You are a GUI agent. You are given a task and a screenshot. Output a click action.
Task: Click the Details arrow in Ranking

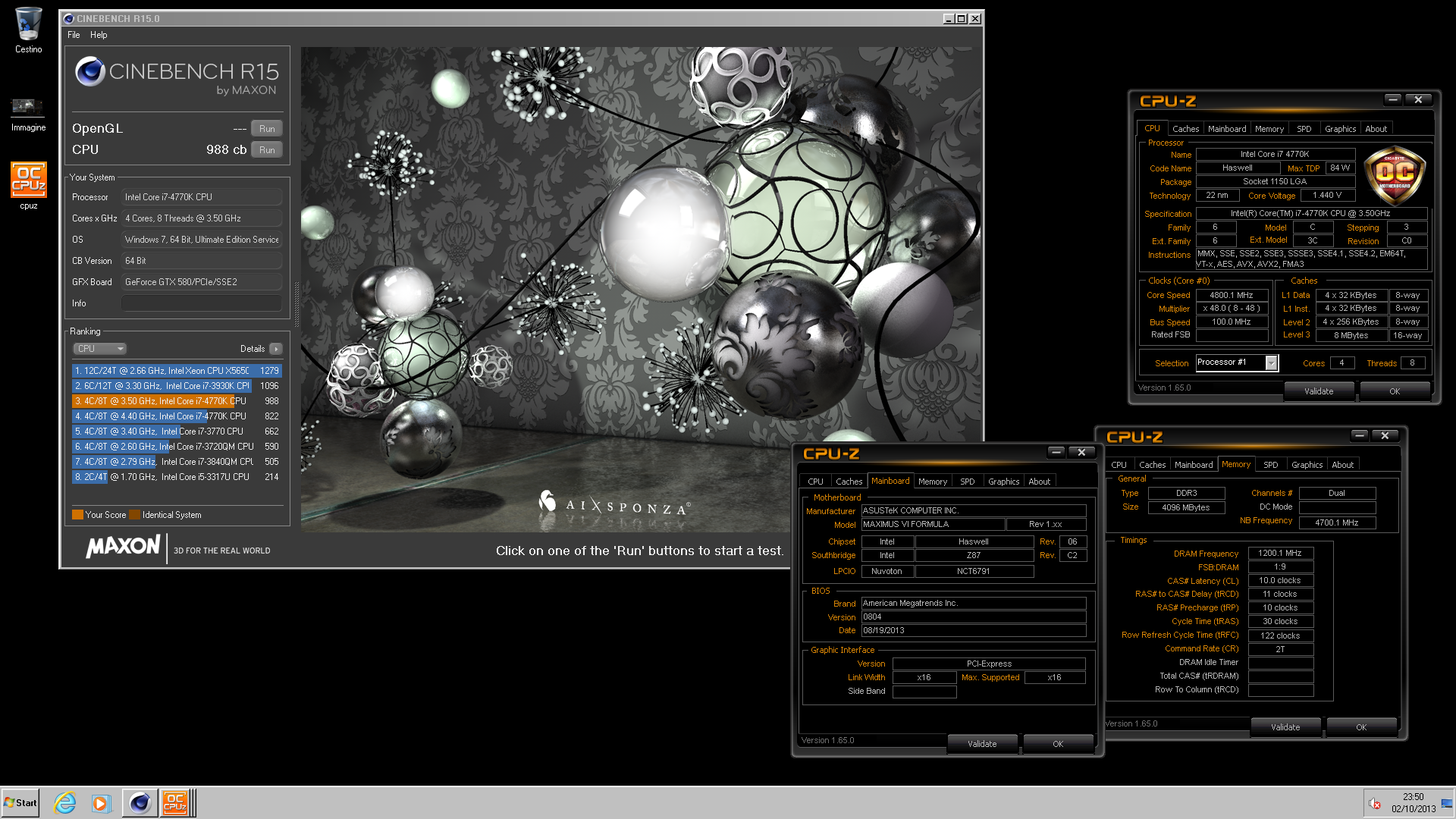tap(275, 349)
